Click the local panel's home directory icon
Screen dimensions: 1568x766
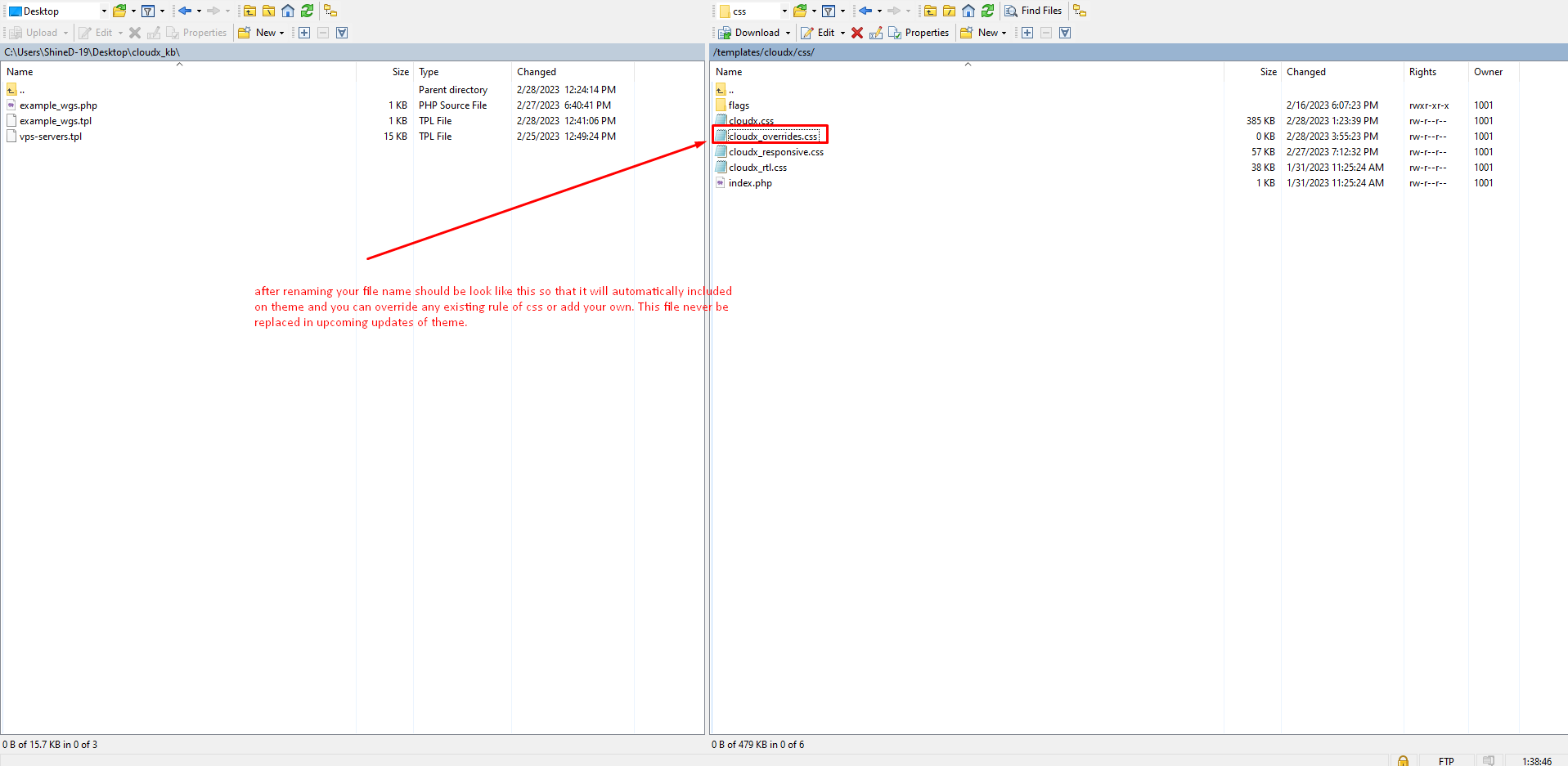point(288,11)
